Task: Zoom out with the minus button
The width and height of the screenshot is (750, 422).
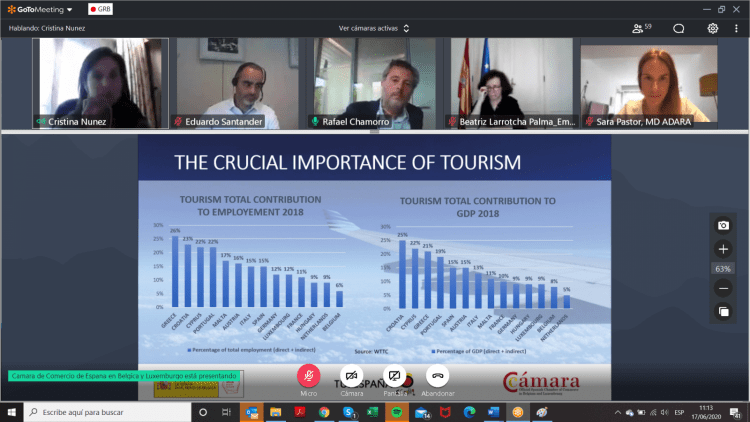Action: click(723, 288)
